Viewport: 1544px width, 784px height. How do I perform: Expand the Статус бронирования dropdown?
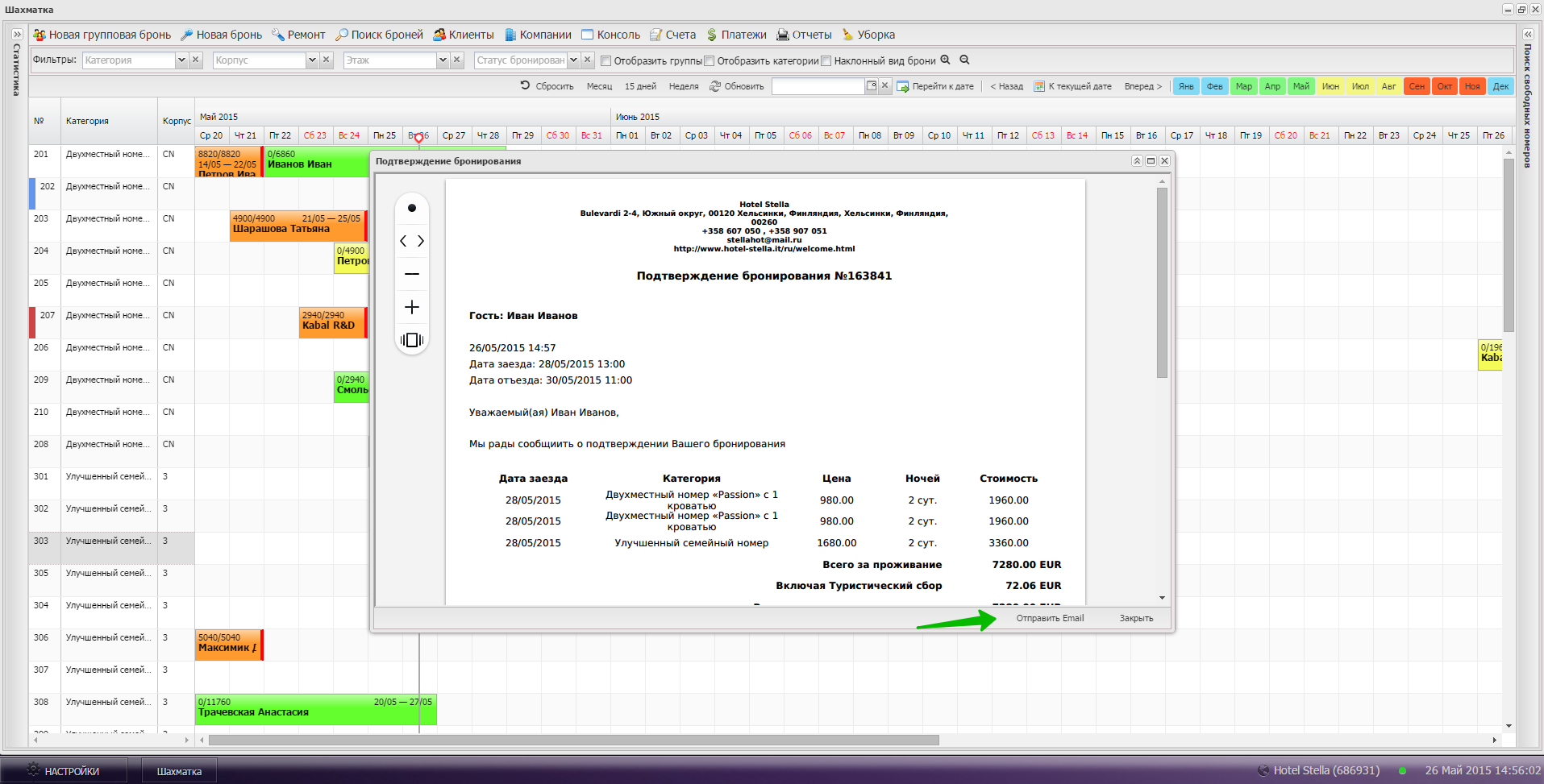click(x=573, y=60)
